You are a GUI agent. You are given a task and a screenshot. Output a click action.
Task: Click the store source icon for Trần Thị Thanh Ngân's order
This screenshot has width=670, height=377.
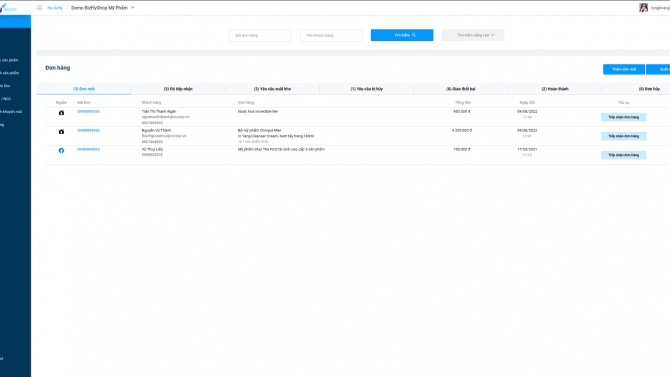pos(61,113)
